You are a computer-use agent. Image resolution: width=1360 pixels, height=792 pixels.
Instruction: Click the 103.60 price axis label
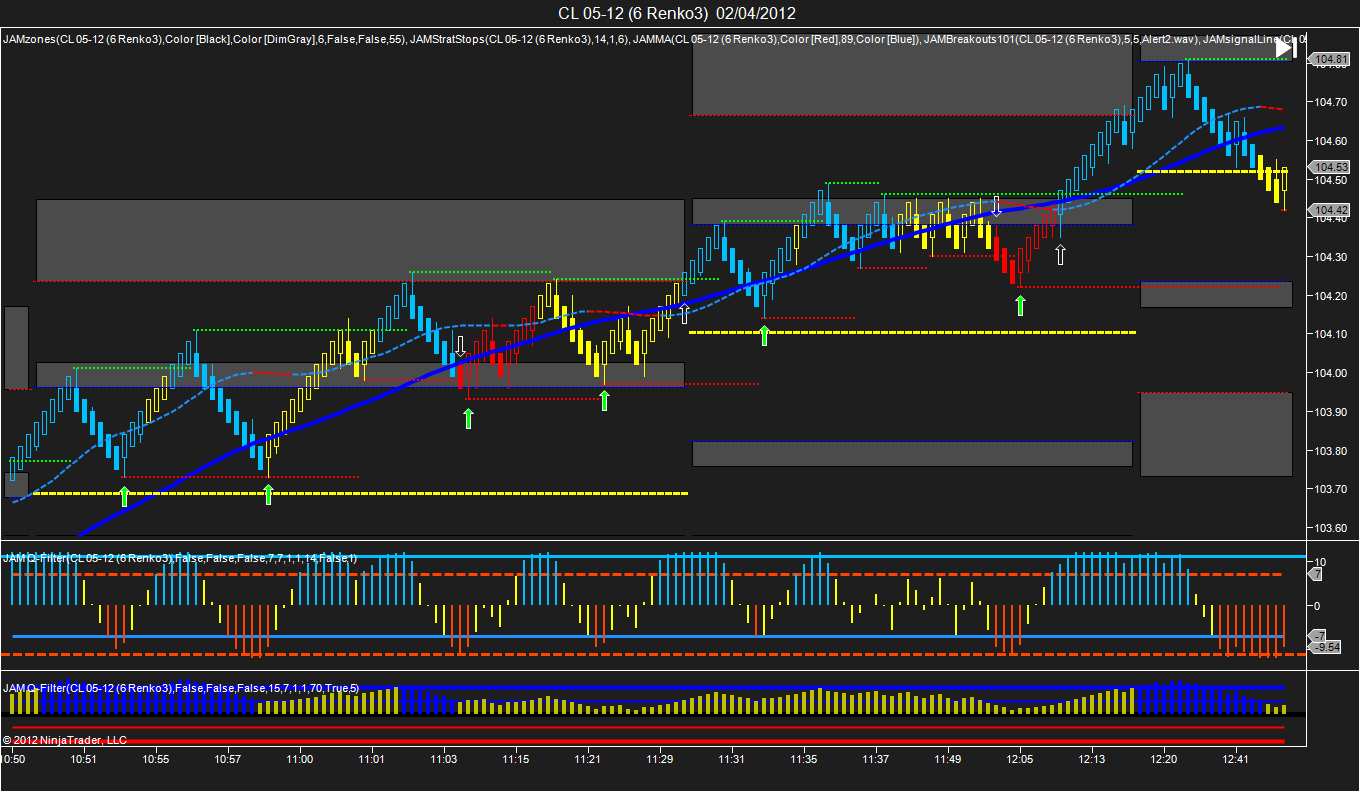[x=1329, y=528]
